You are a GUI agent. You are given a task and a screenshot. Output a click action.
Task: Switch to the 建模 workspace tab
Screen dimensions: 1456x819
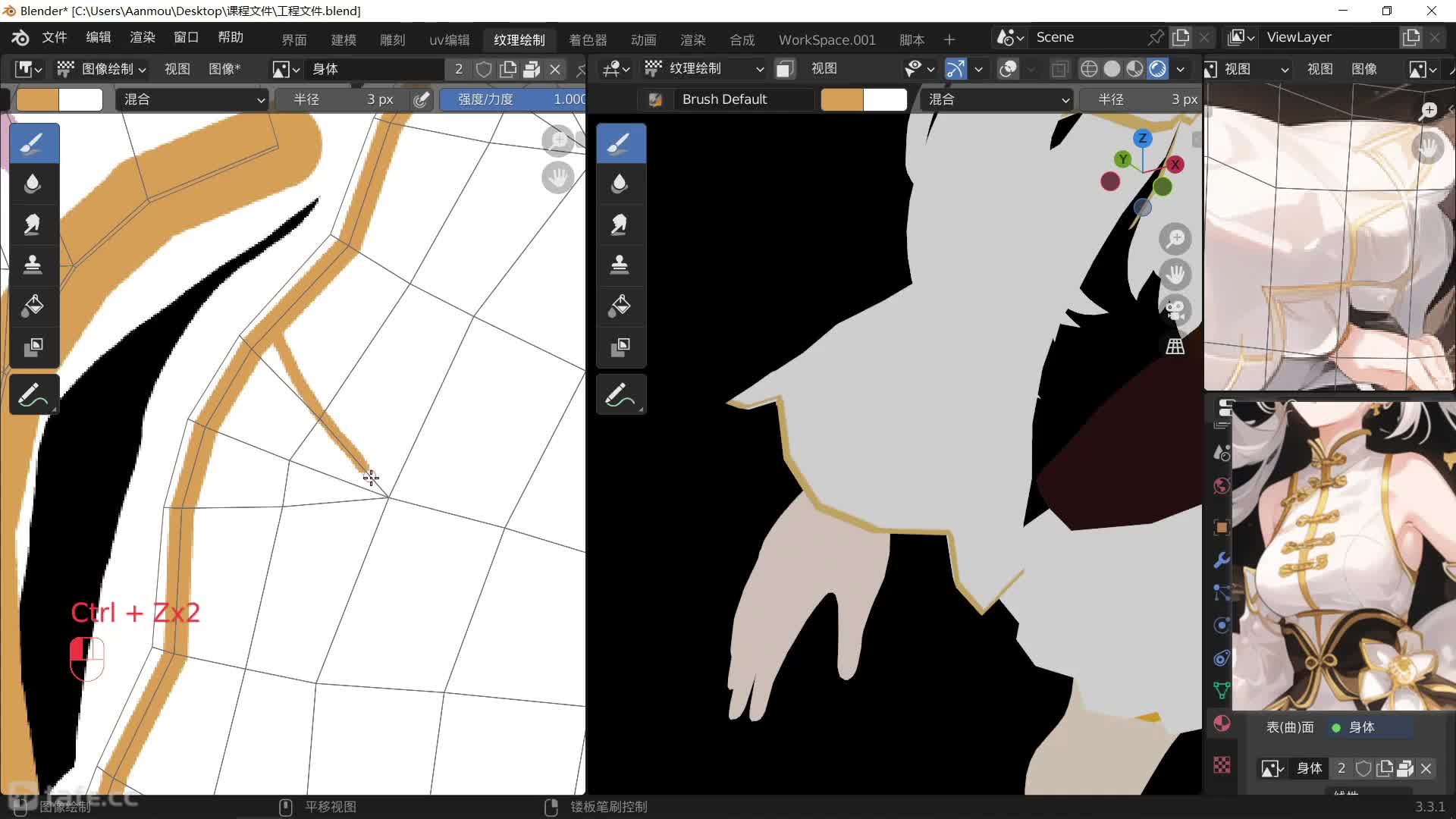pos(344,39)
